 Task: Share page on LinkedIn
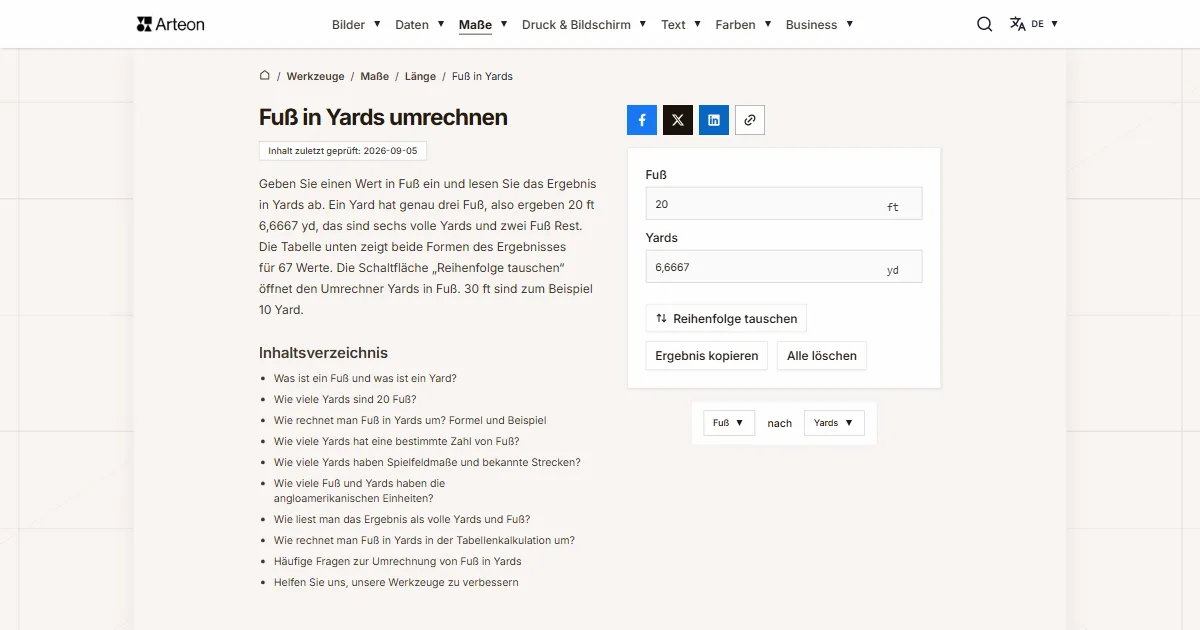coord(714,120)
